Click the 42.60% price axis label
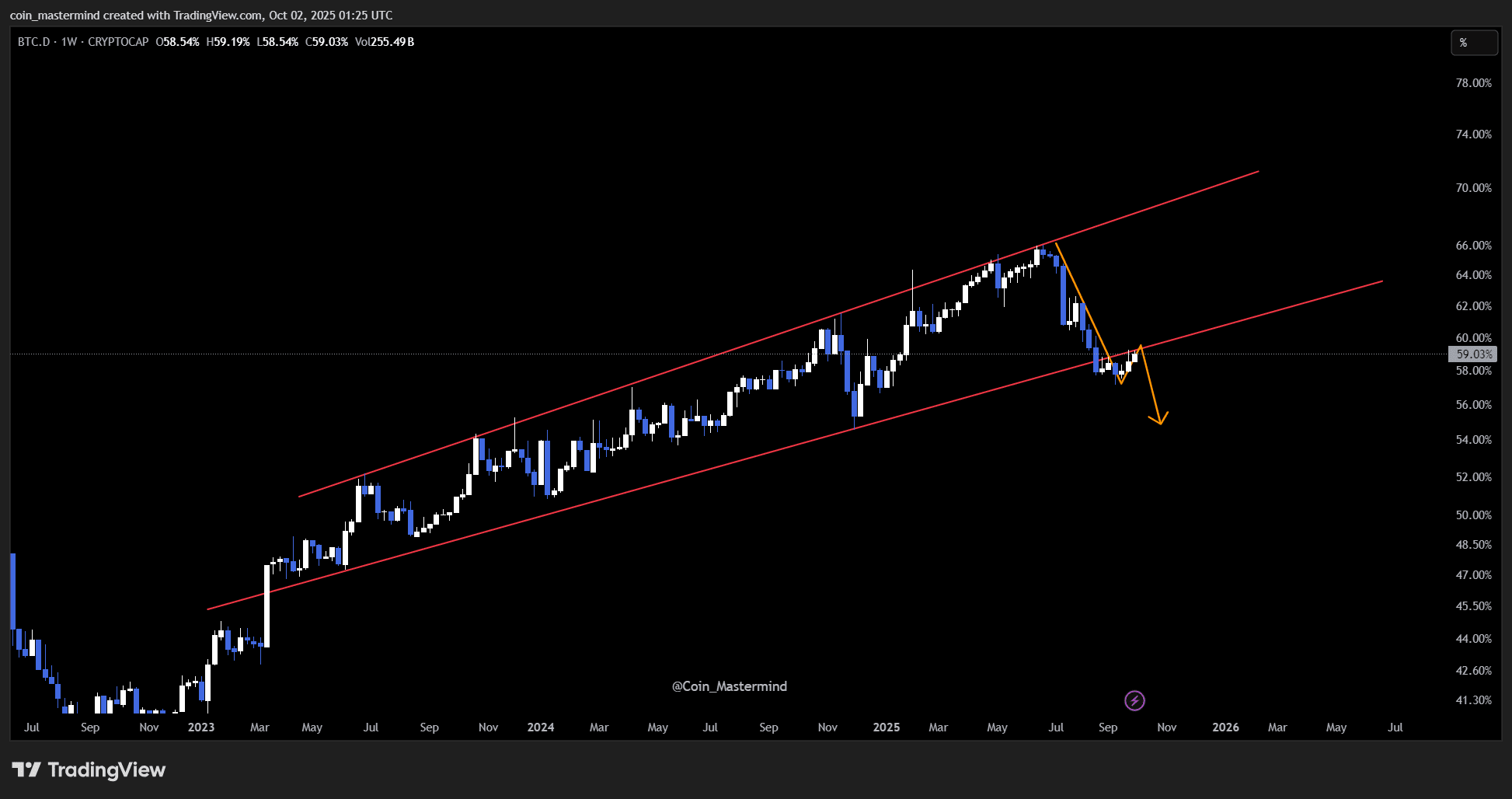The height and width of the screenshot is (799, 1512). pyautogui.click(x=1474, y=671)
